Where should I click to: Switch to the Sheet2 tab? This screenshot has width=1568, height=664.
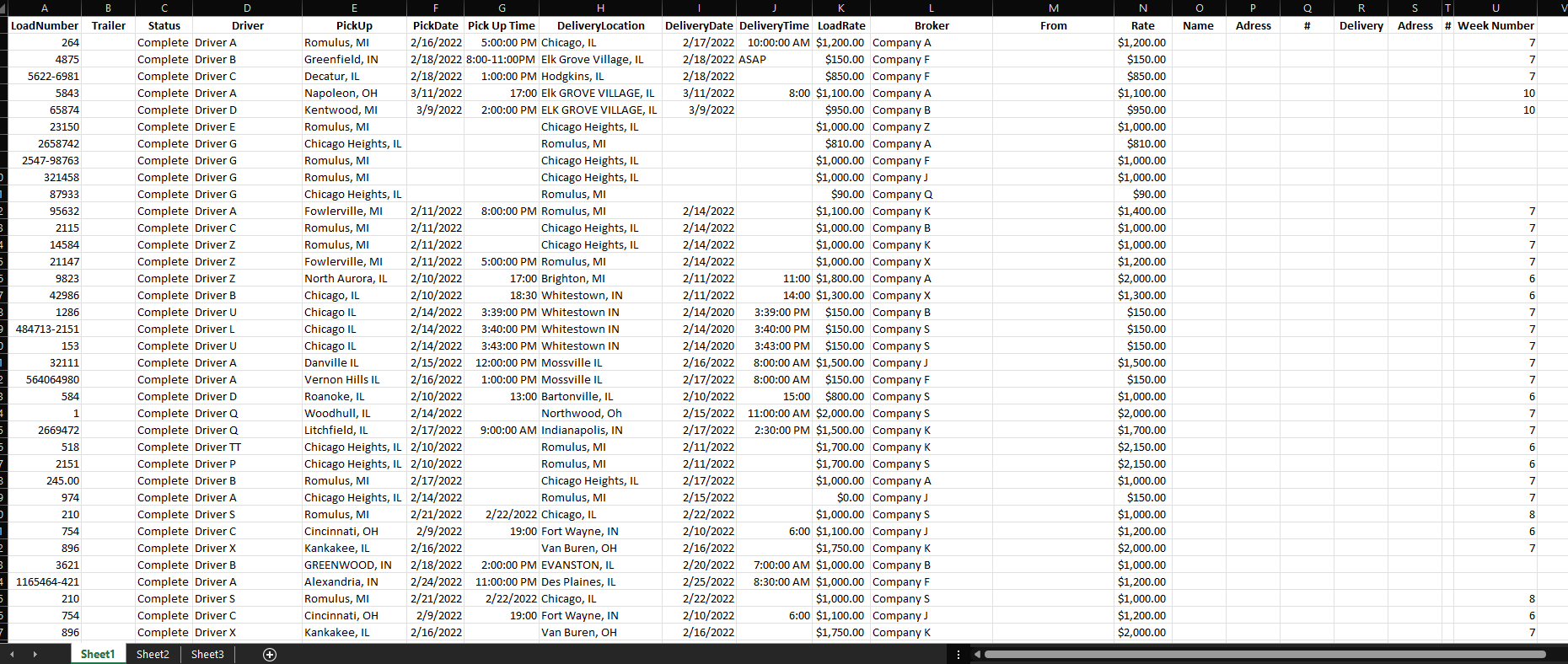click(x=153, y=655)
